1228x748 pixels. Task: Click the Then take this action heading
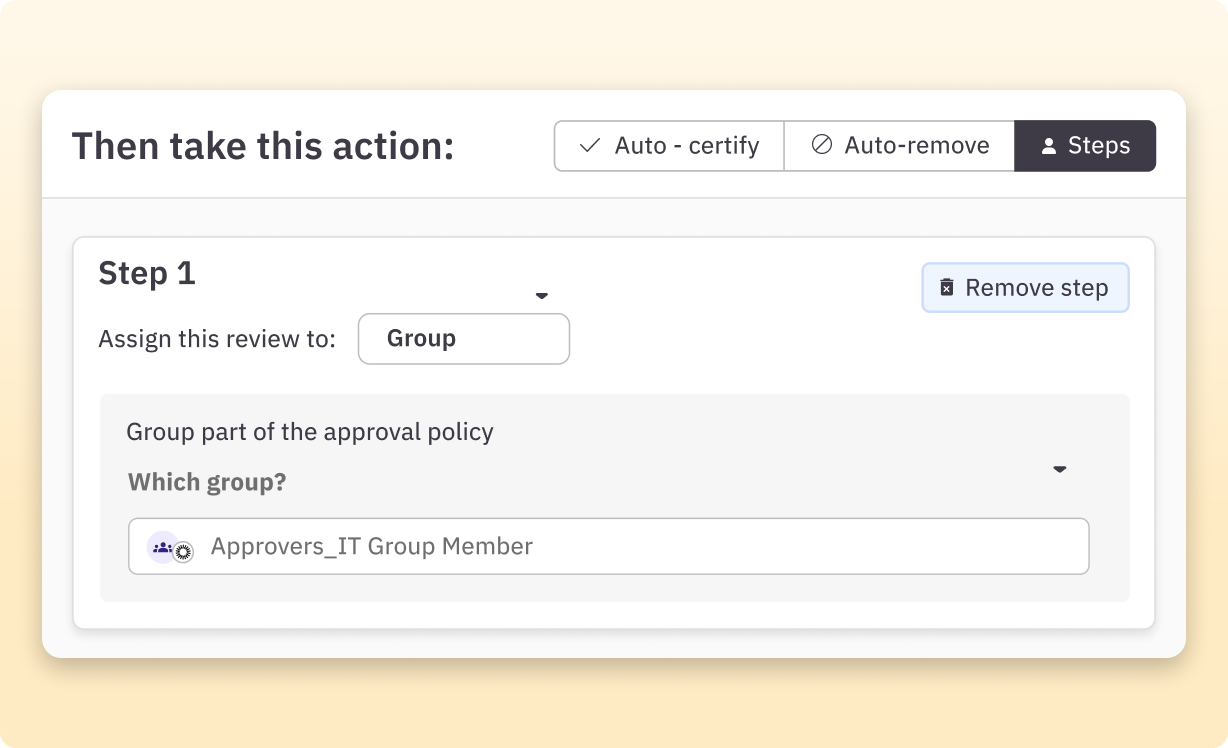click(x=263, y=145)
